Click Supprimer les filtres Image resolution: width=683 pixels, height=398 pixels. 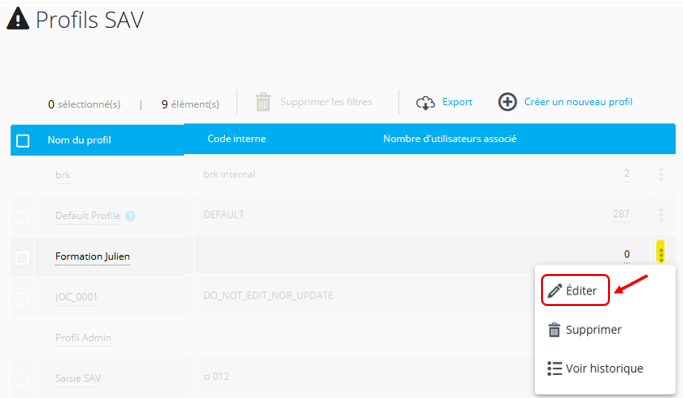tap(326, 101)
